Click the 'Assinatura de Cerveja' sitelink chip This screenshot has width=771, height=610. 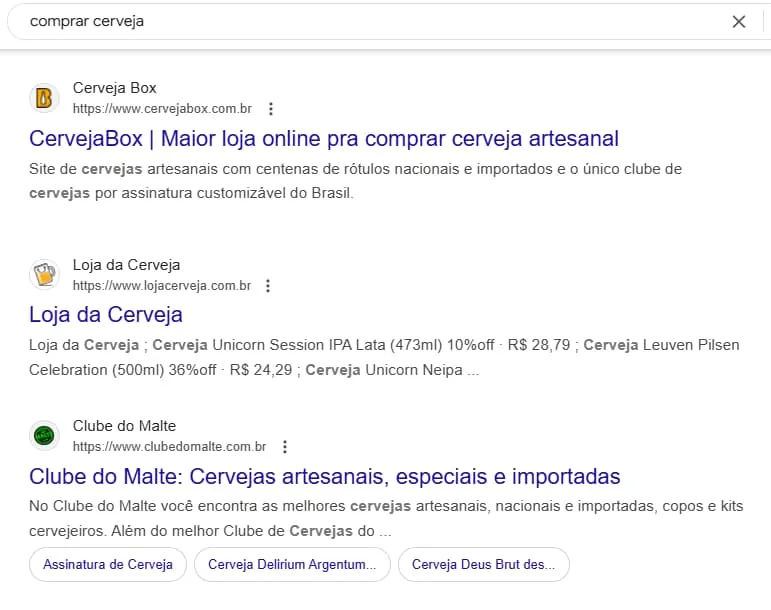[x=108, y=564]
